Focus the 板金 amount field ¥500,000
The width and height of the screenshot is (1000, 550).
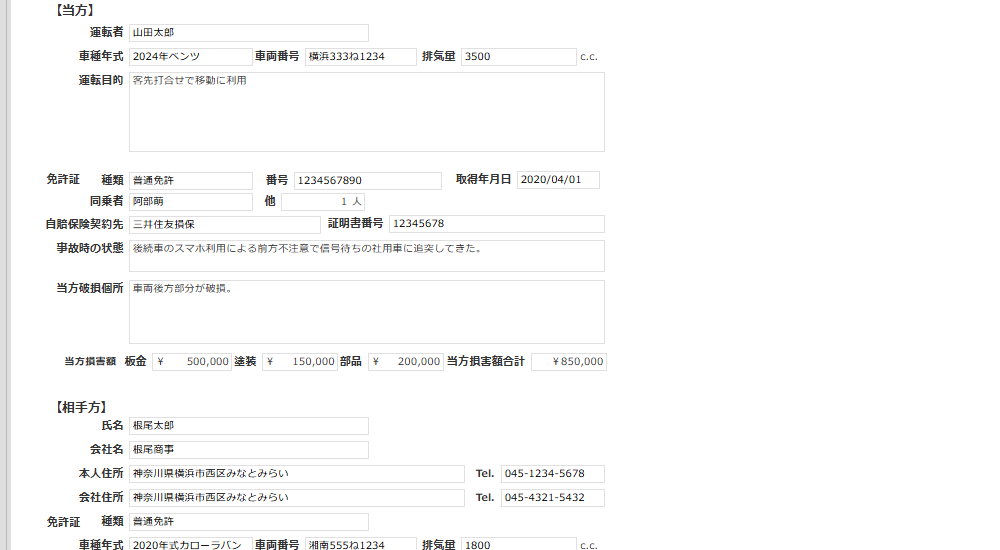click(x=192, y=362)
